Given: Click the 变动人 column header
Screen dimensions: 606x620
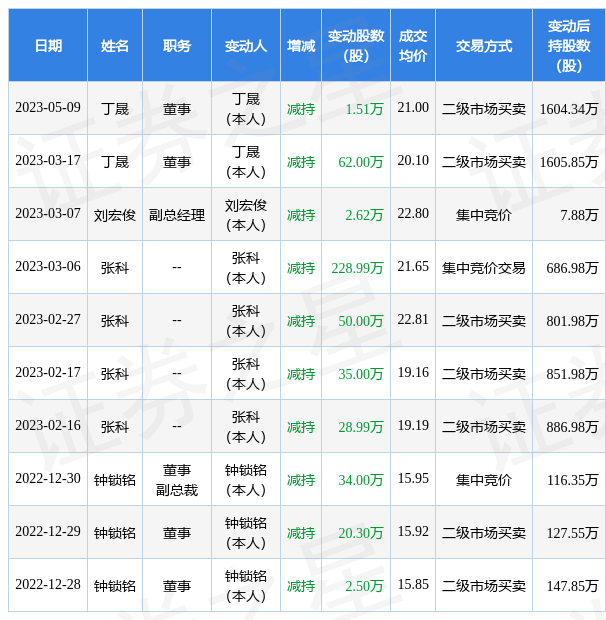Looking at the screenshot, I should coord(246,46).
